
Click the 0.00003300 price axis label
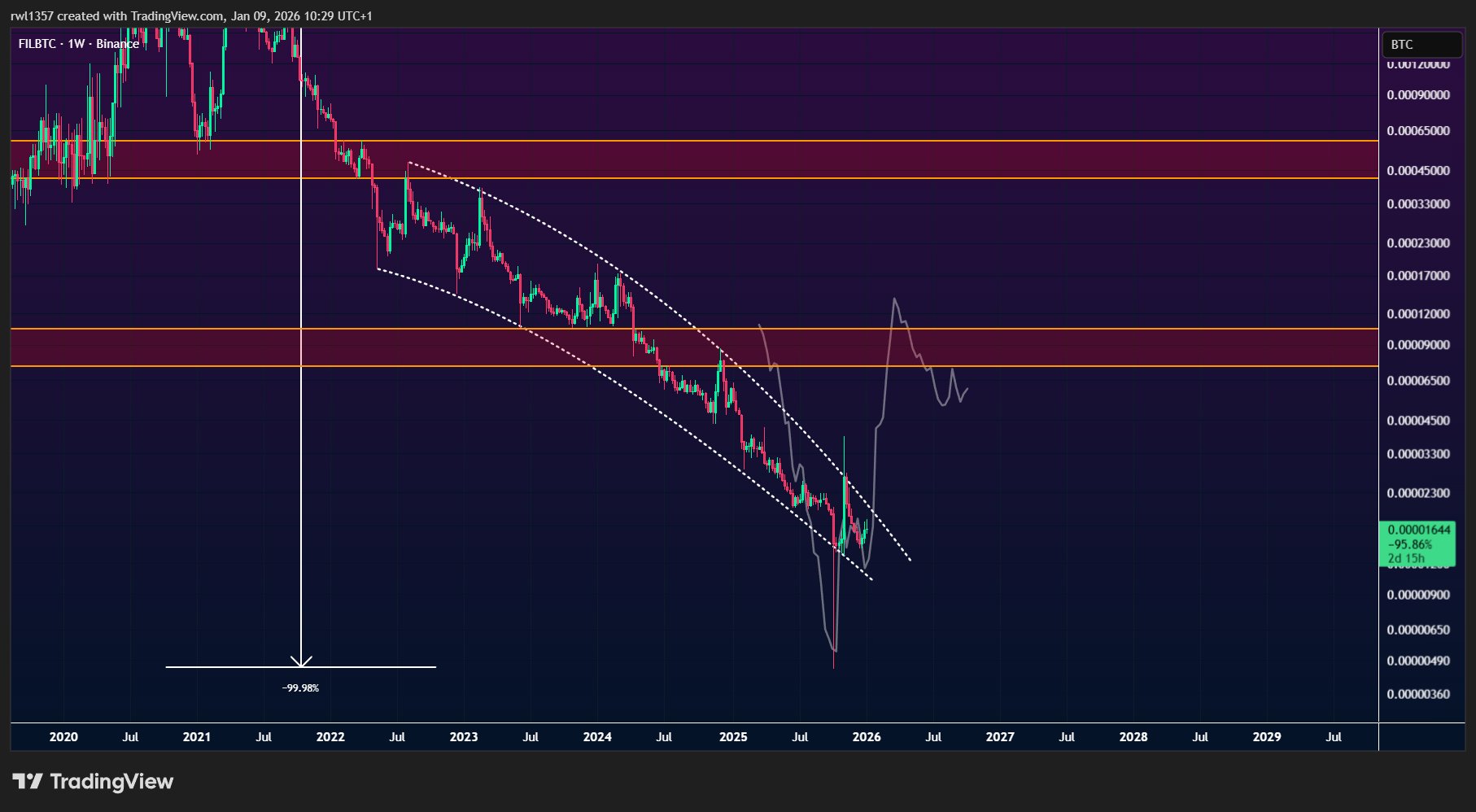pos(1418,454)
